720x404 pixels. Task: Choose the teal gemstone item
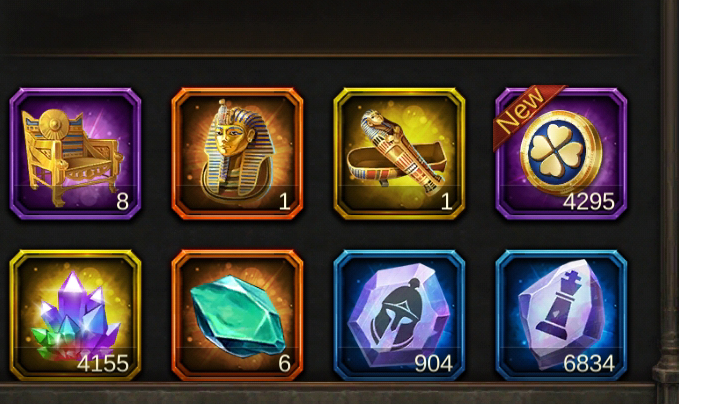(237, 315)
